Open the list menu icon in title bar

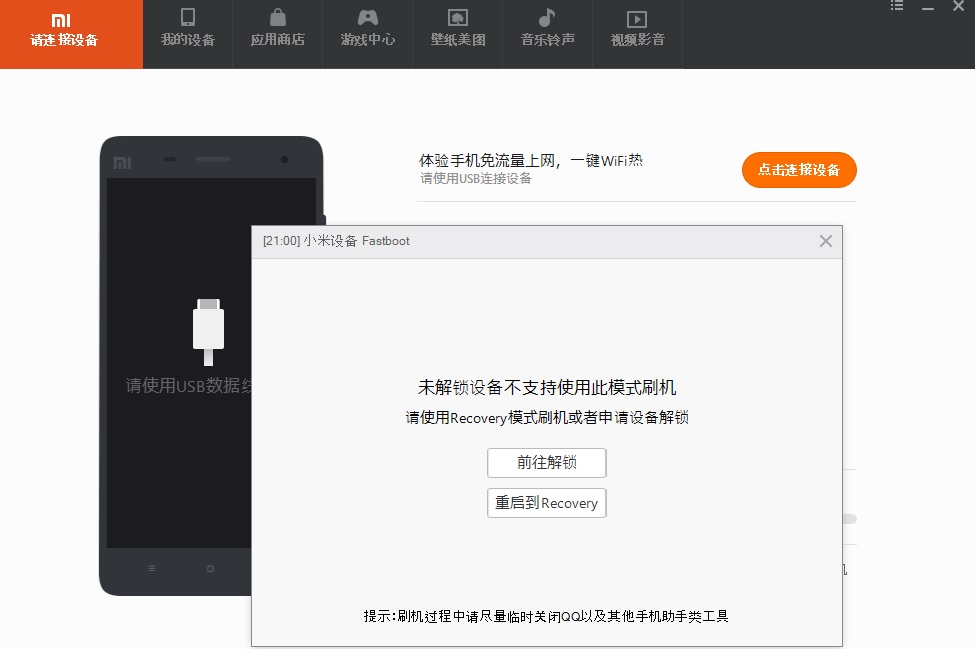click(x=897, y=6)
